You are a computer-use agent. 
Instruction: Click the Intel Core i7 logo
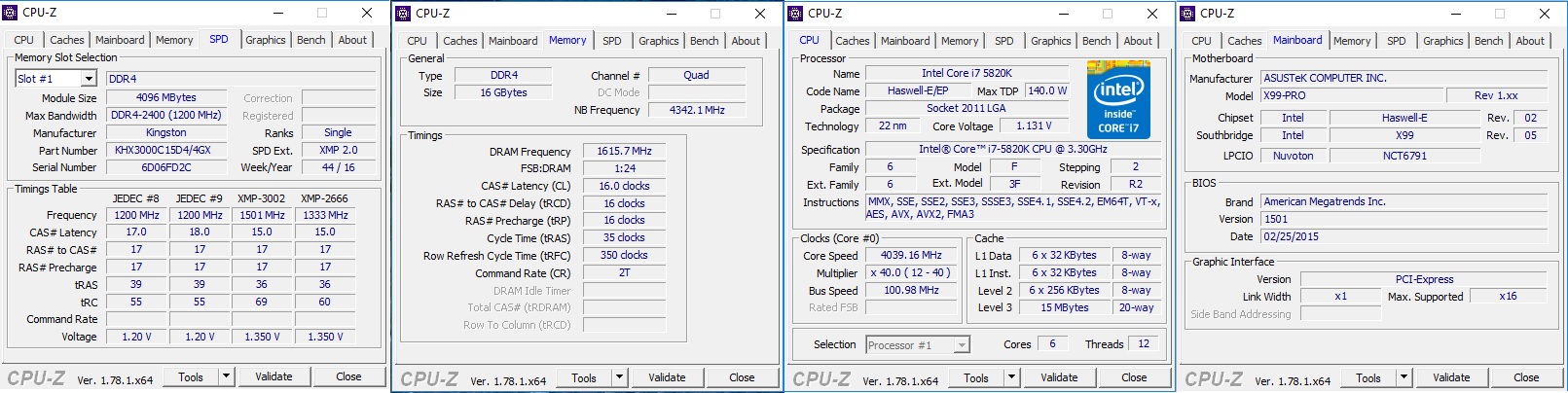click(1118, 100)
